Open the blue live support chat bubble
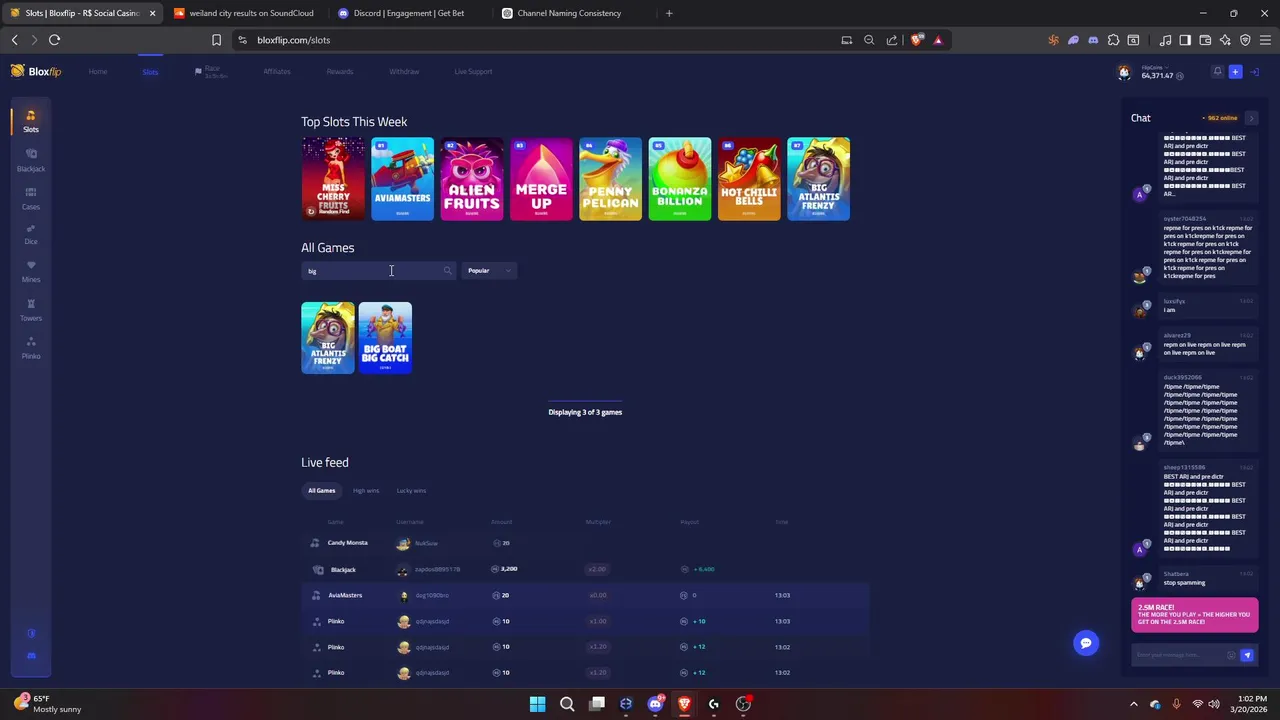Viewport: 1280px width, 720px height. pos(1086,643)
